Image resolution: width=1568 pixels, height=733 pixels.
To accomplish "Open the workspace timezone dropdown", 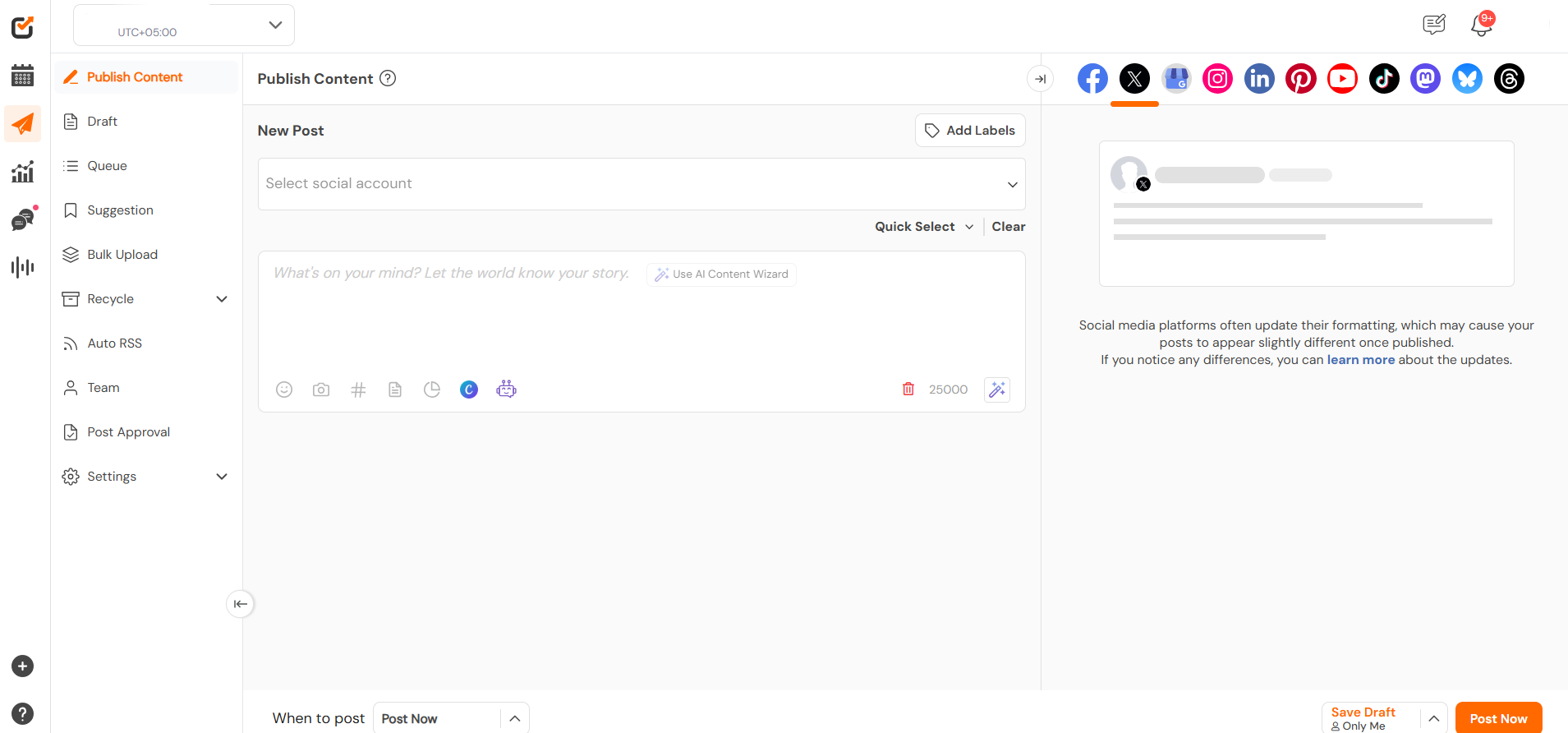I will click(184, 25).
